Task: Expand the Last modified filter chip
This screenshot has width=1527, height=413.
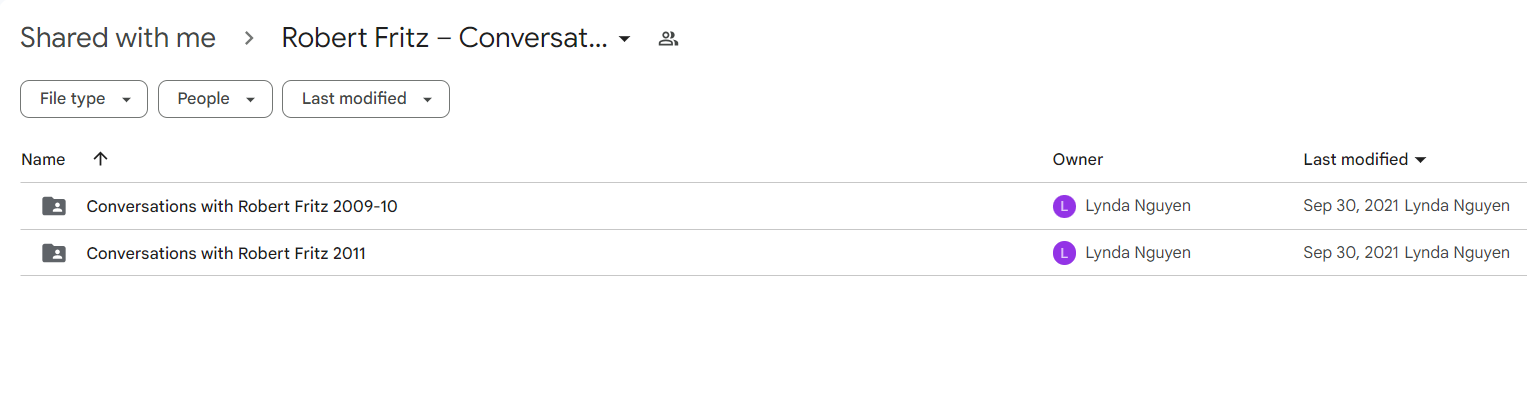Action: pos(366,99)
